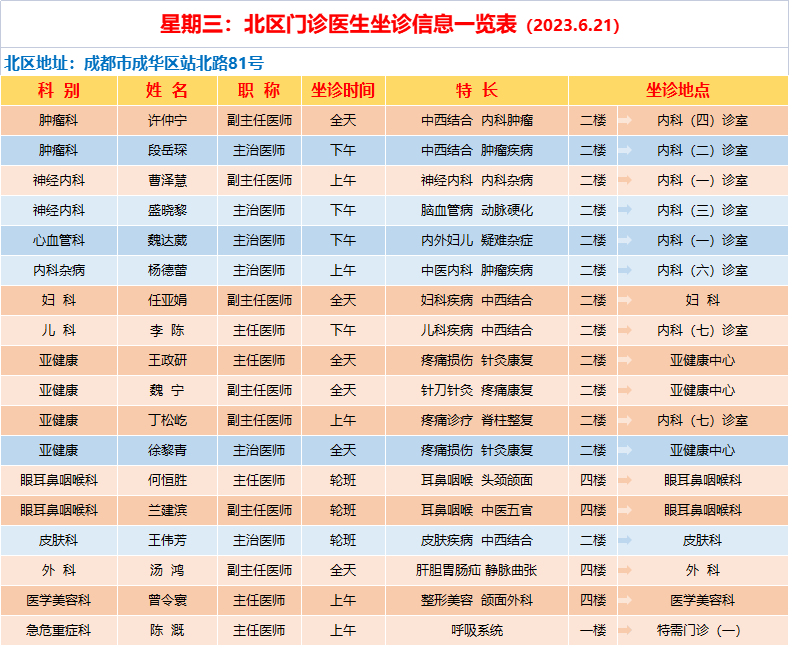Click the arrow icon in 曹泽慧's row
The width and height of the screenshot is (796, 646).
pyautogui.click(x=625, y=180)
